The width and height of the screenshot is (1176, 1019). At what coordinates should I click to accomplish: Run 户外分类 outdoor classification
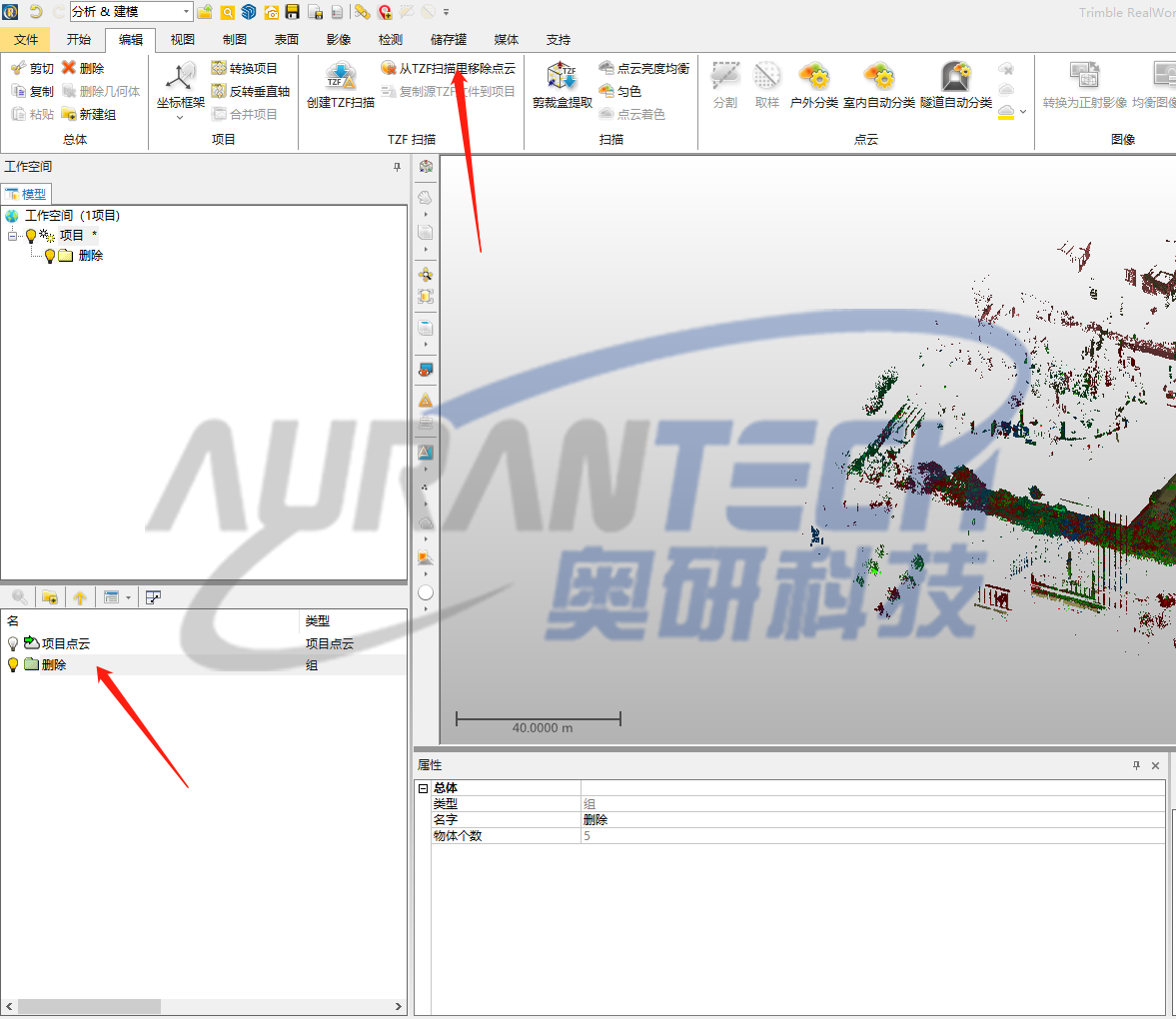[x=813, y=86]
